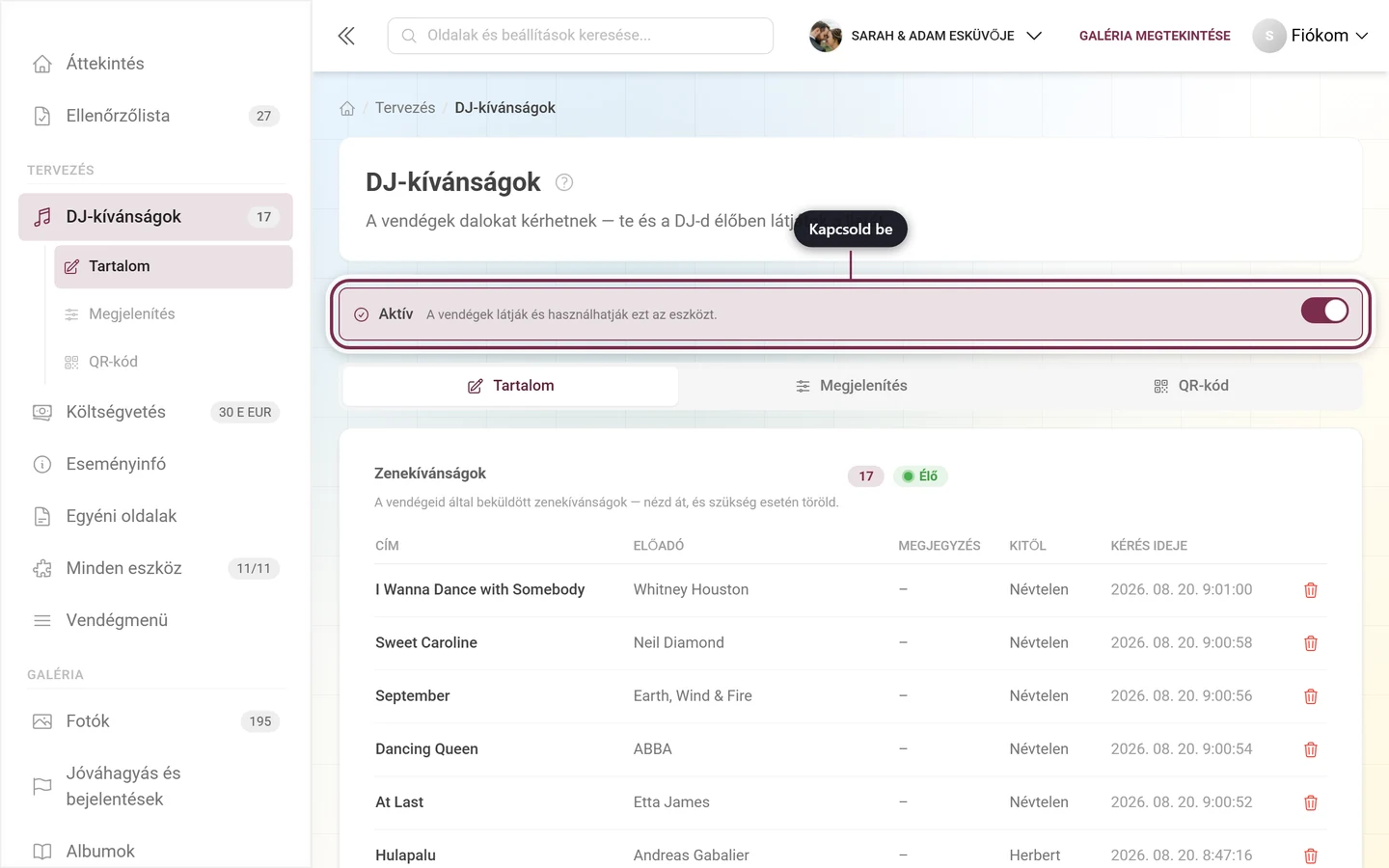This screenshot has height=868, width=1389.
Task: Open Fotók in the sidebar
Action: click(x=155, y=721)
